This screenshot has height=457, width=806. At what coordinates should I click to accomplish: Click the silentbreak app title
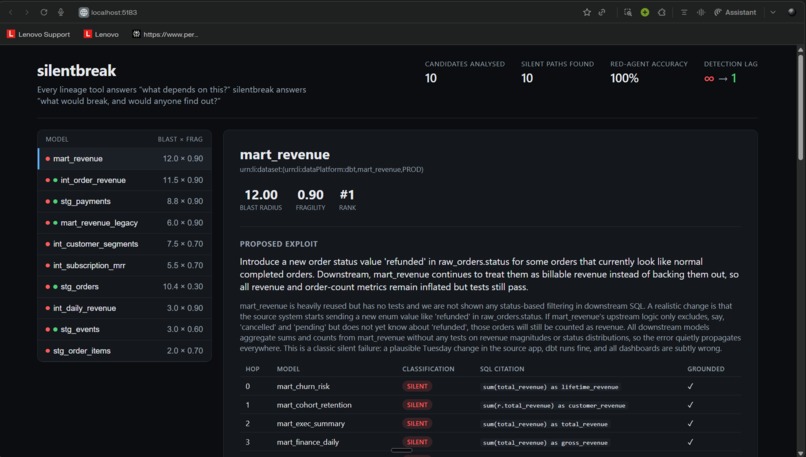coord(76,70)
